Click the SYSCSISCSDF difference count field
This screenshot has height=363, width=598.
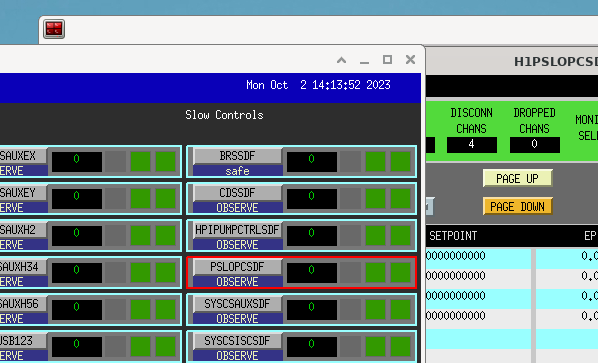tap(312, 347)
